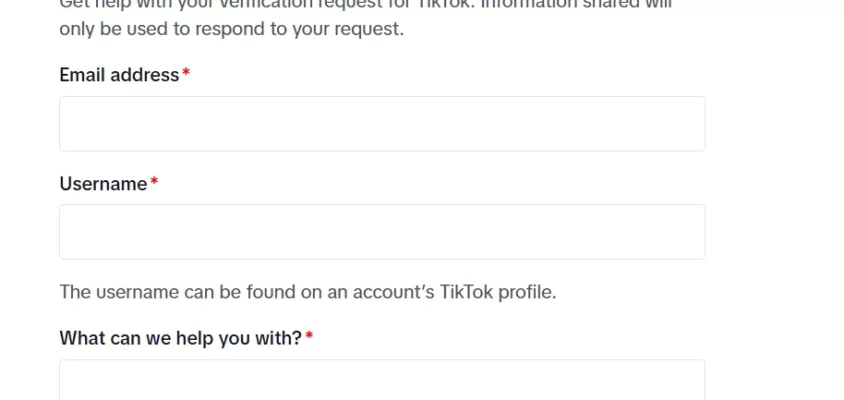Click "only be used to respond to your request" text

click(x=231, y=29)
